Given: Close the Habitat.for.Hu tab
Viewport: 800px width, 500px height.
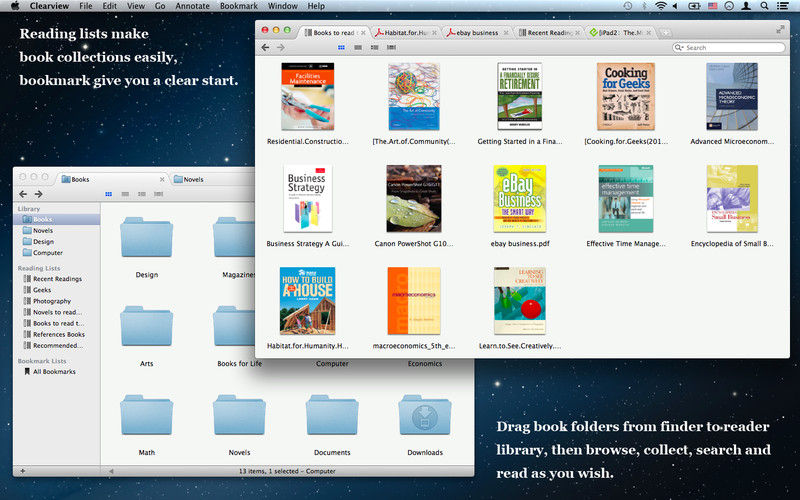Looking at the screenshot, I should [434, 33].
